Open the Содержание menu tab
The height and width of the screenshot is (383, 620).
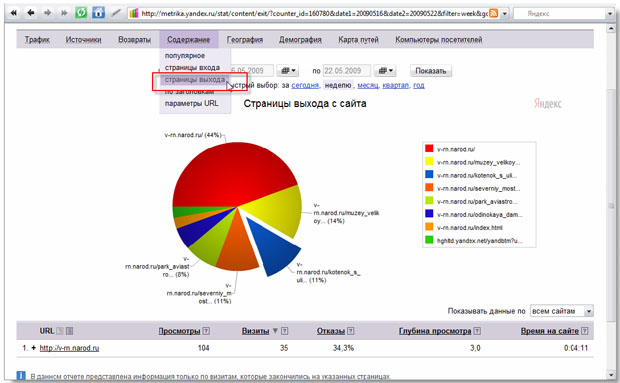(x=189, y=40)
